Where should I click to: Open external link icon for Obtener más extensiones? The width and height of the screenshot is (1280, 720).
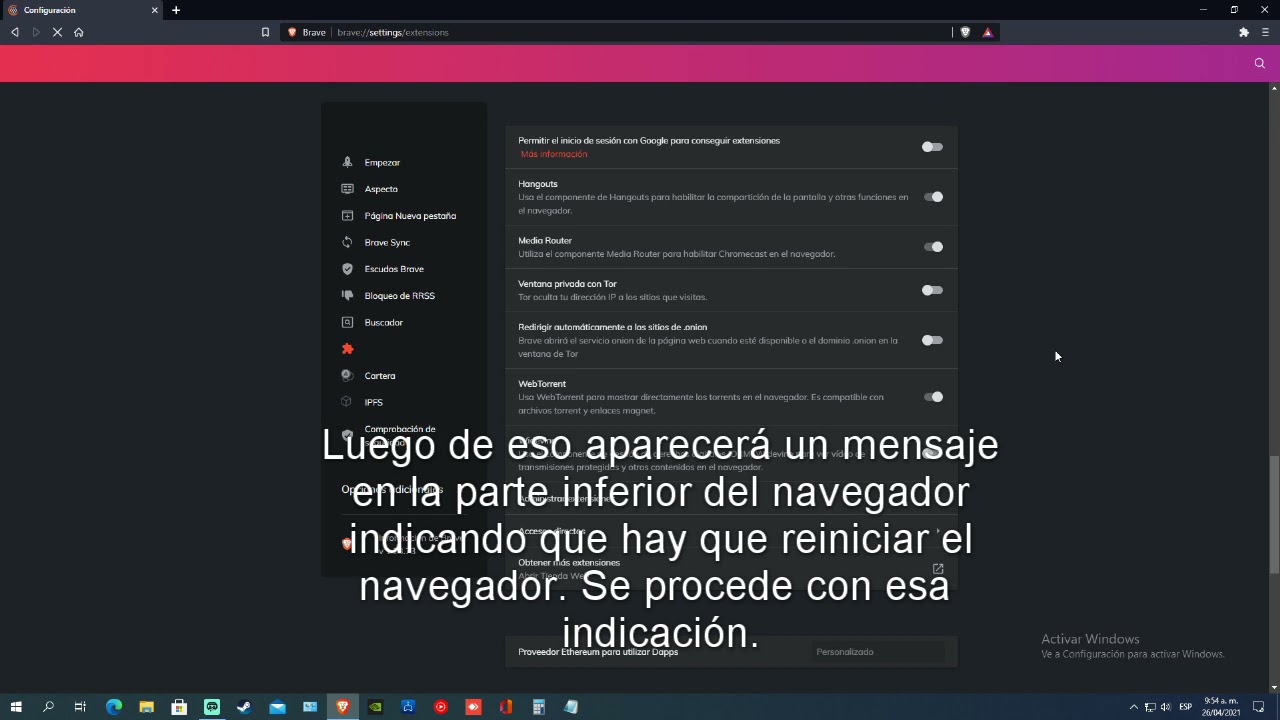(938, 569)
